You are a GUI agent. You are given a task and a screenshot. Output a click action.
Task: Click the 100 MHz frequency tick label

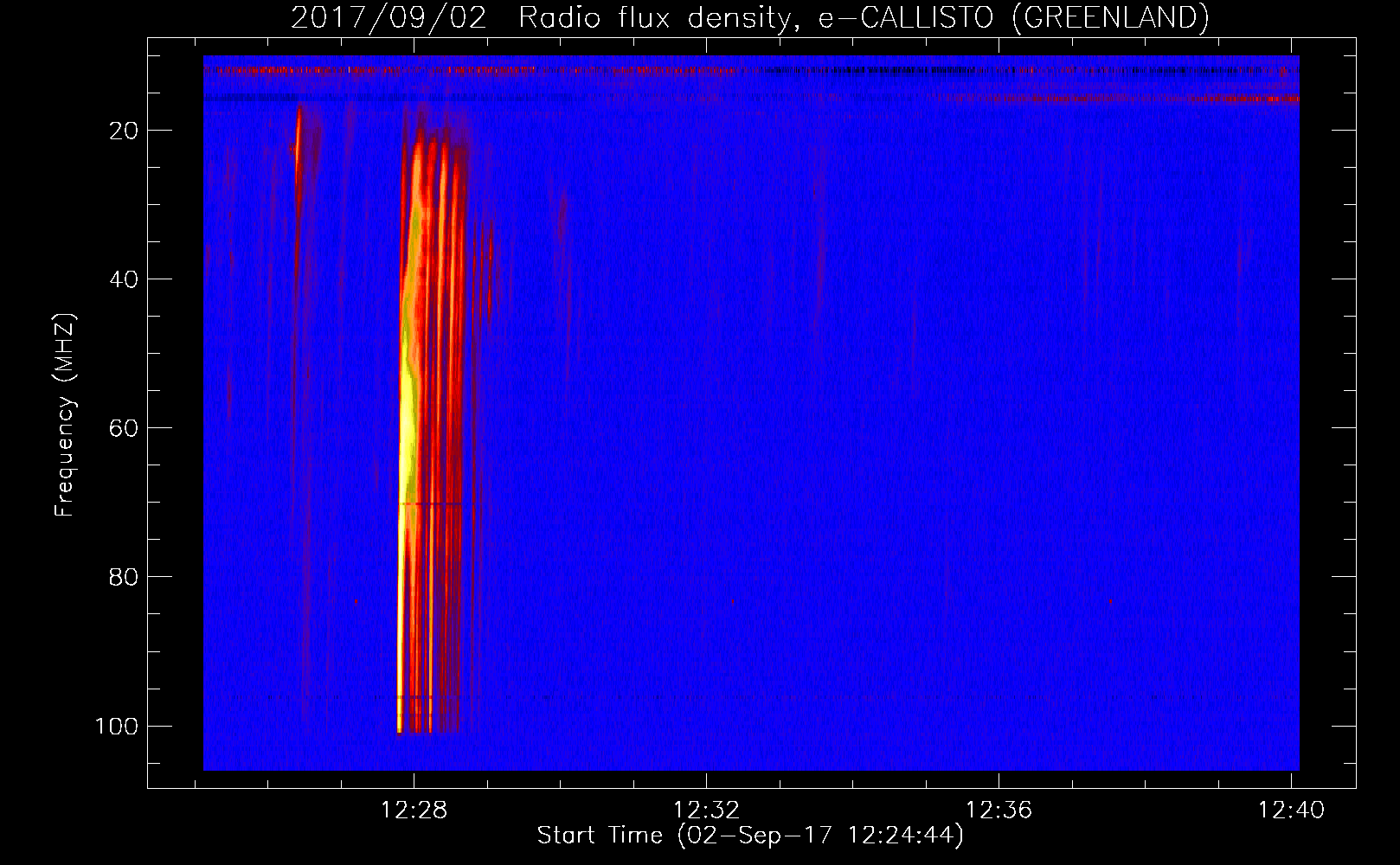pyautogui.click(x=117, y=726)
